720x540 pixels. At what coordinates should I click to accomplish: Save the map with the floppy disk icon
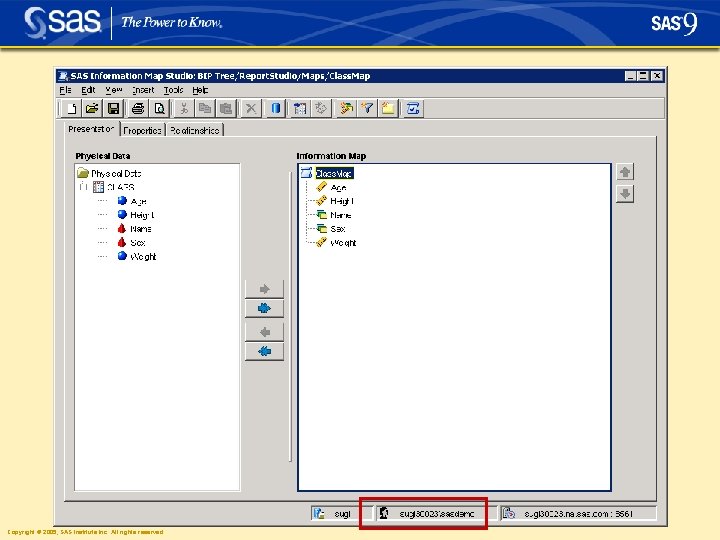pos(113,109)
